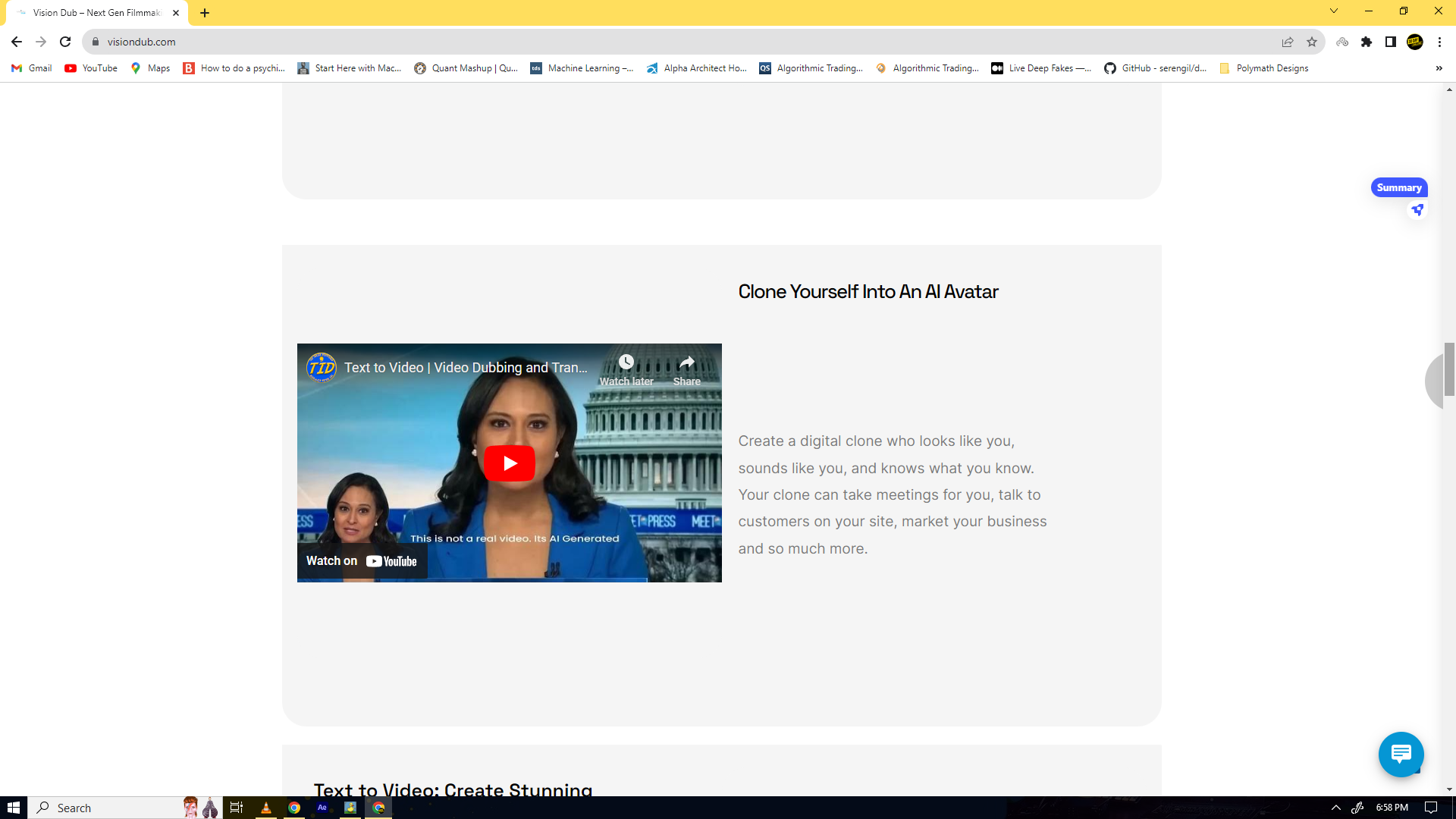
Task: Open a new browser tab
Action: pyautogui.click(x=205, y=13)
